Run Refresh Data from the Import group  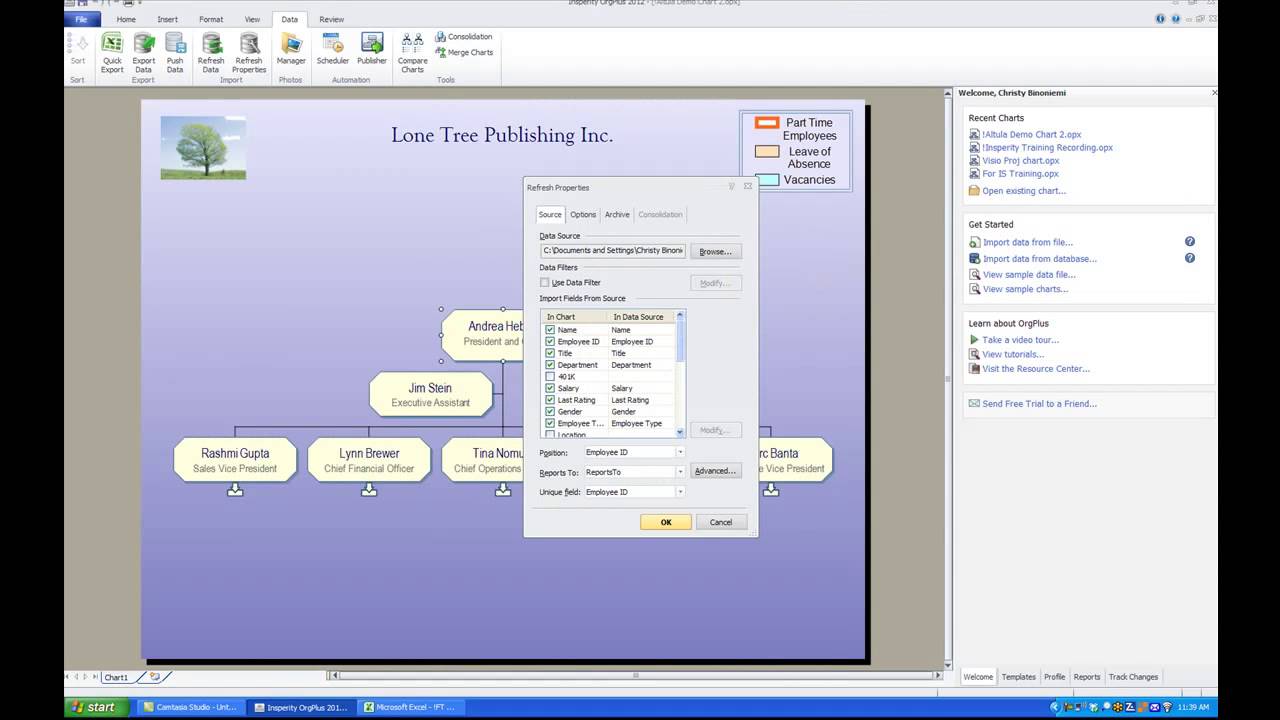click(211, 53)
